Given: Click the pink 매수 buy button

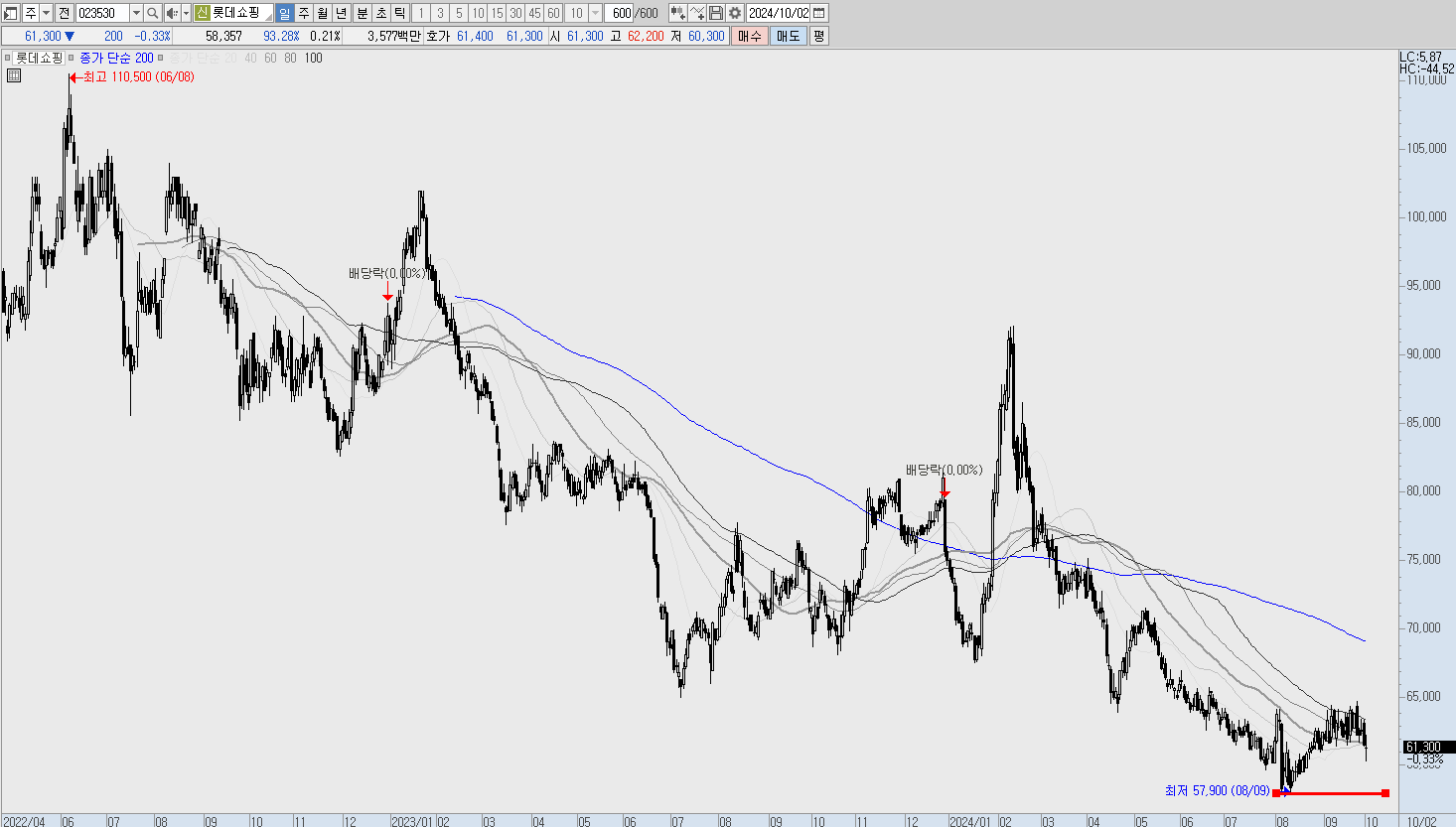Looking at the screenshot, I should 749,36.
